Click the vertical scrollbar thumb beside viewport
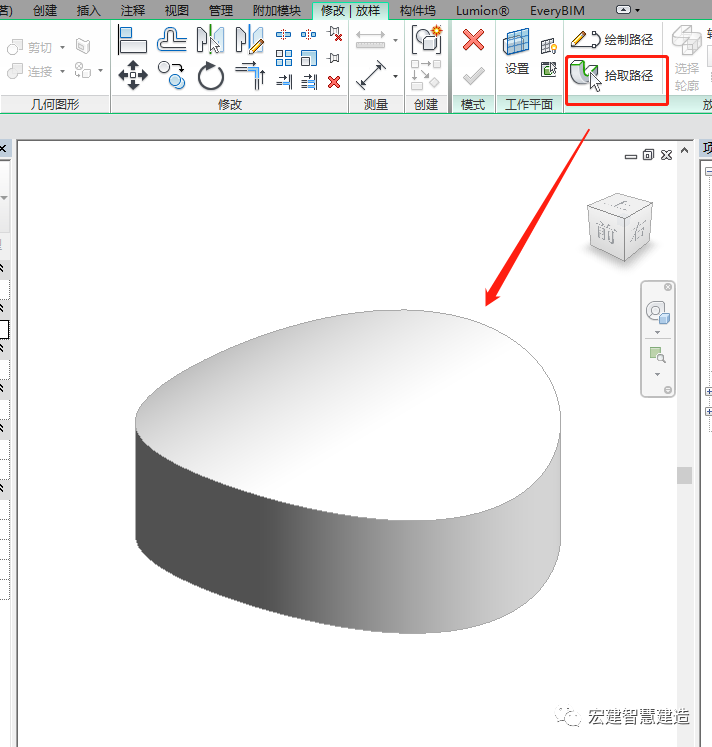Screen dimensions: 712x747 coord(684,475)
